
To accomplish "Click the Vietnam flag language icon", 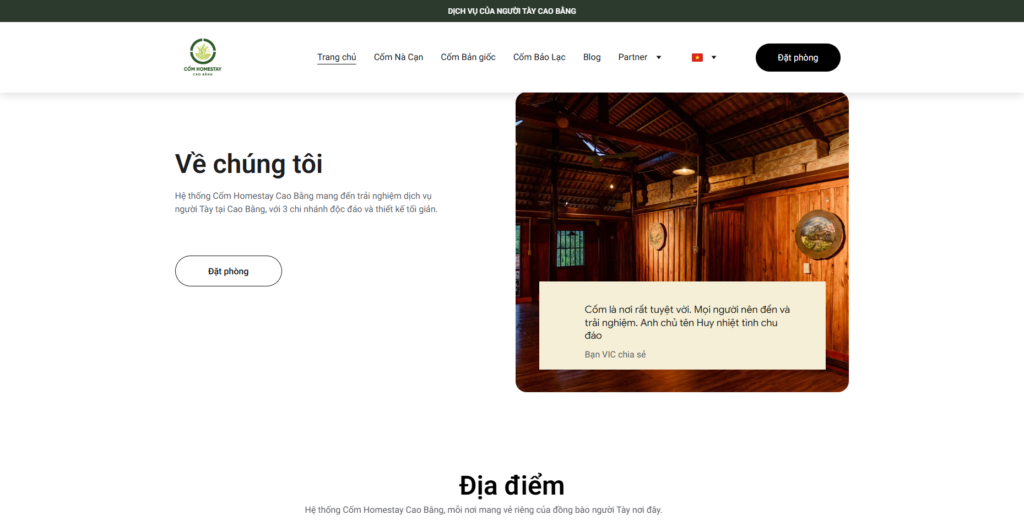I will [697, 58].
